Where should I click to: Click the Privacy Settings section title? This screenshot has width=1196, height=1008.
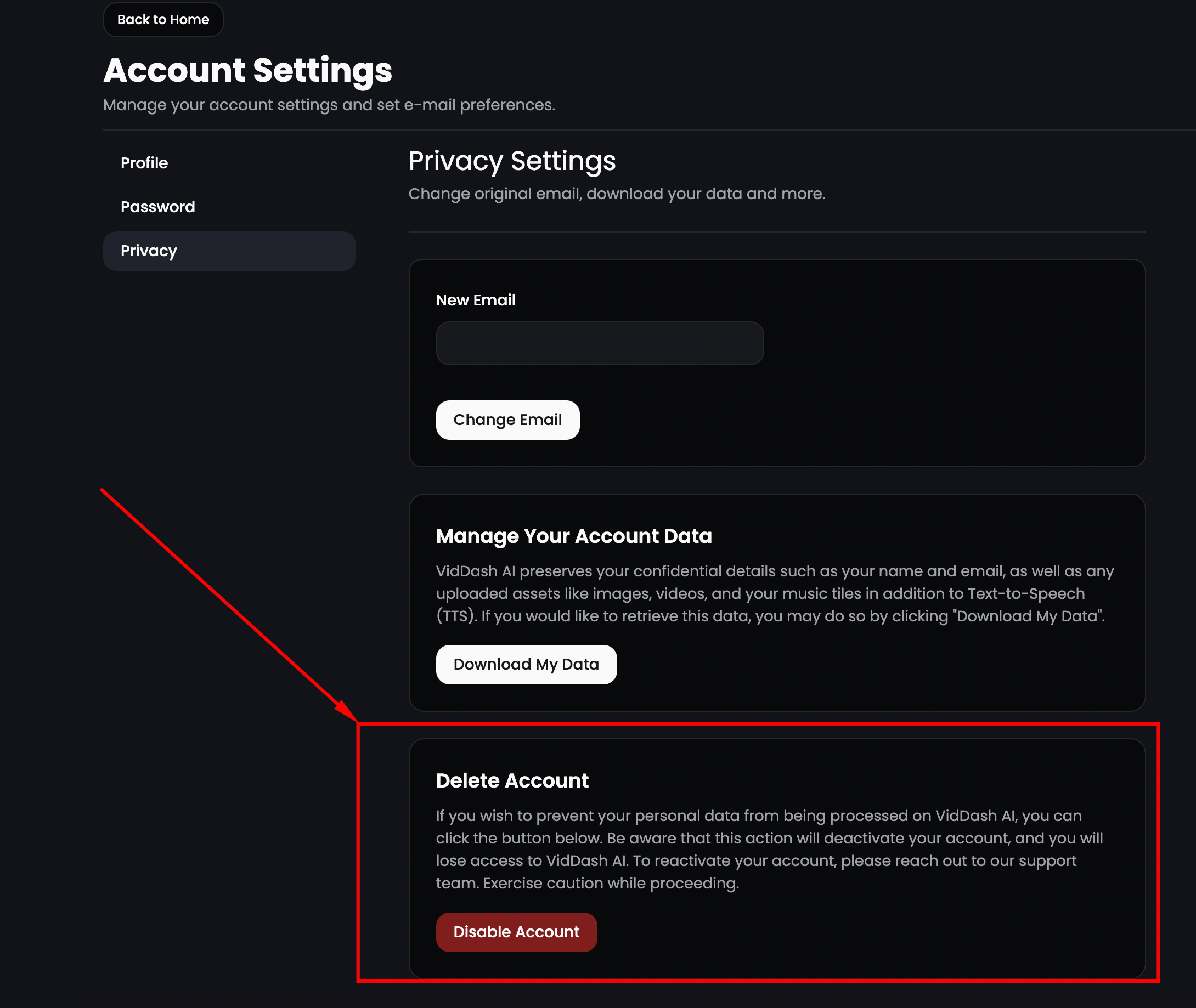[512, 161]
